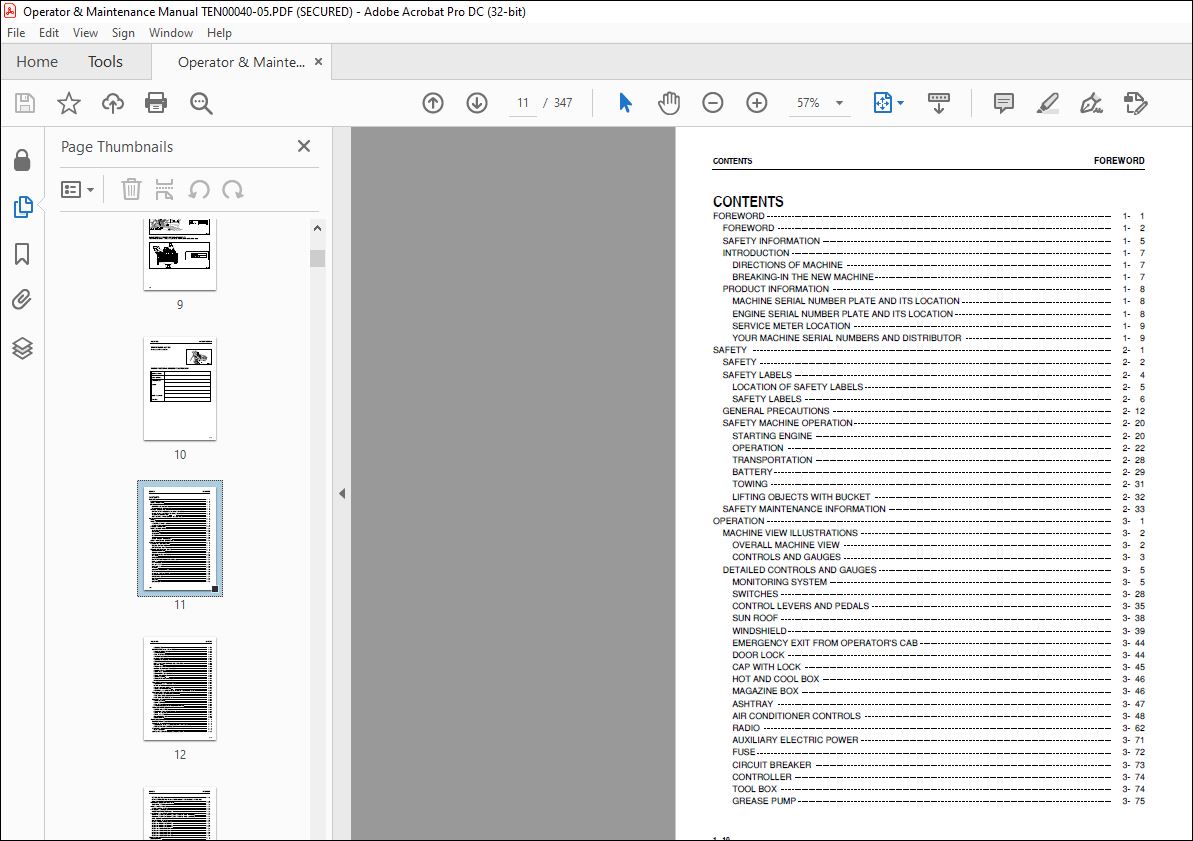Open security lock panel icon
This screenshot has height=841, width=1193.
[x=22, y=160]
